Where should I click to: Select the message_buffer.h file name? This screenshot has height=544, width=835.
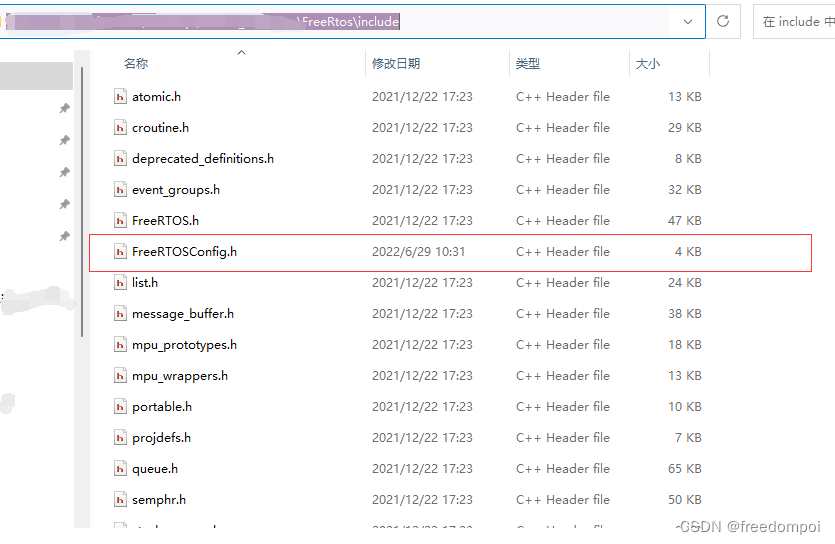(183, 314)
